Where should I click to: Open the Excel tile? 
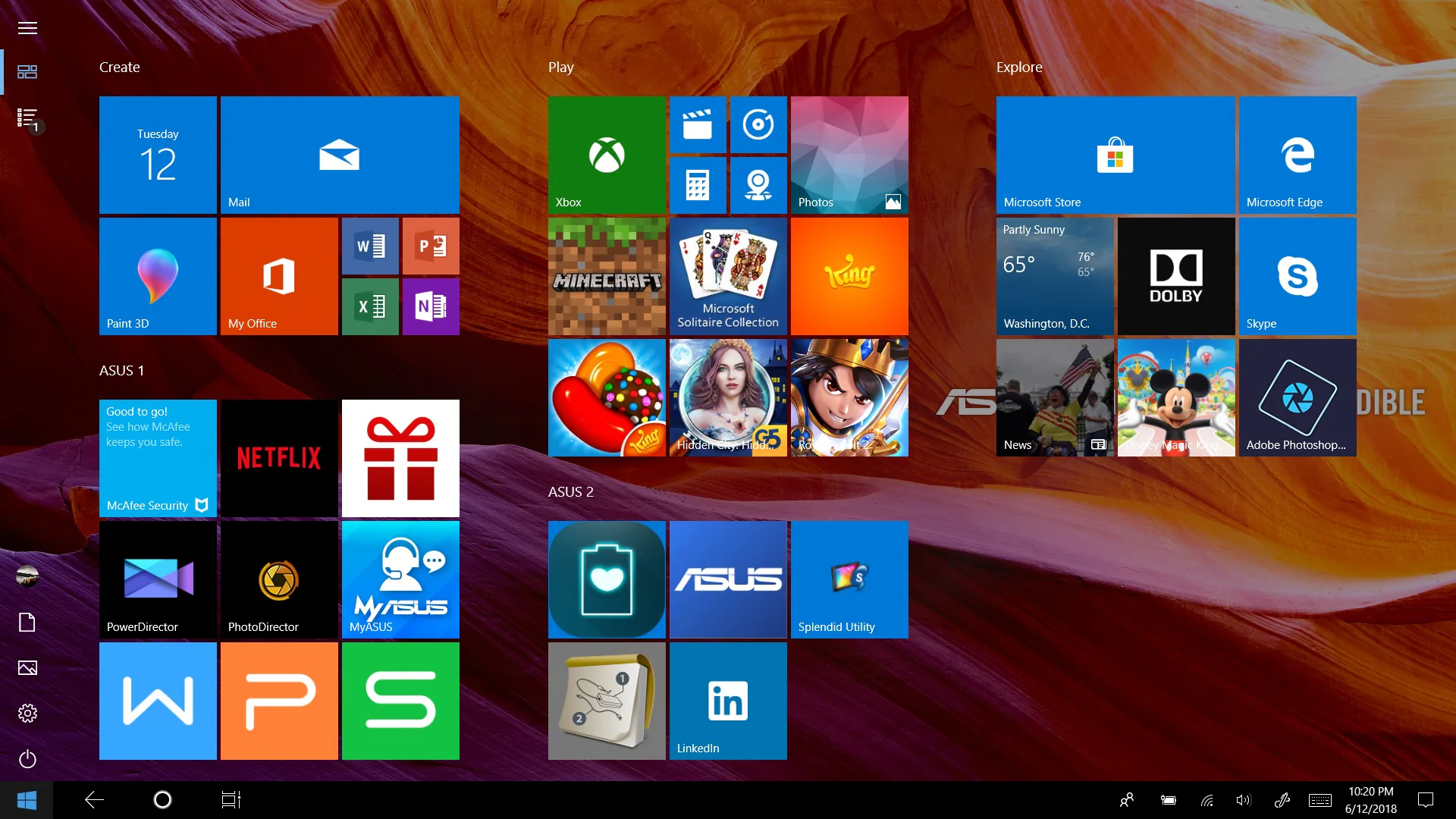pos(370,306)
